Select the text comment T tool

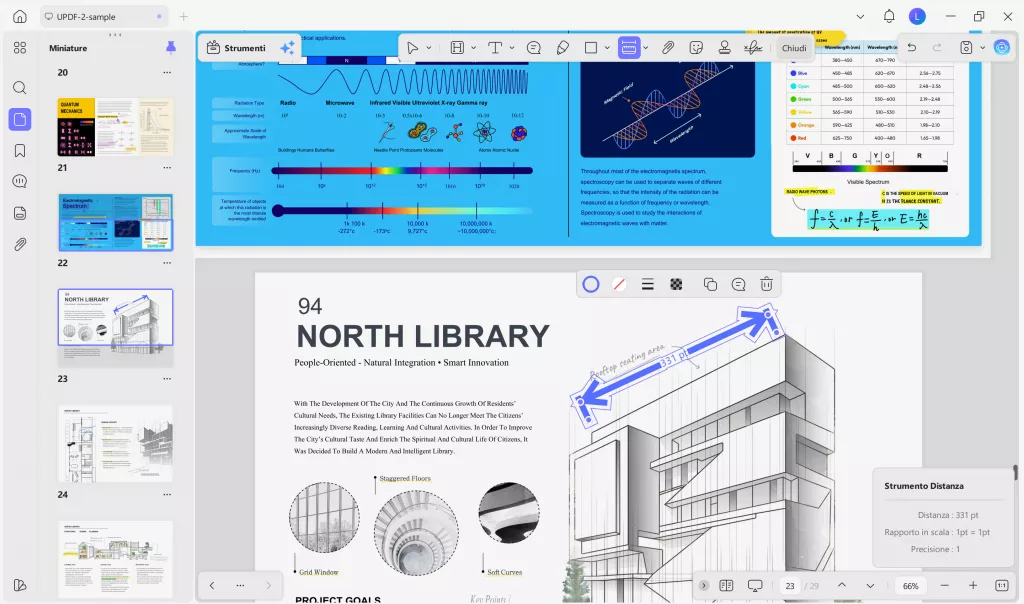494,48
